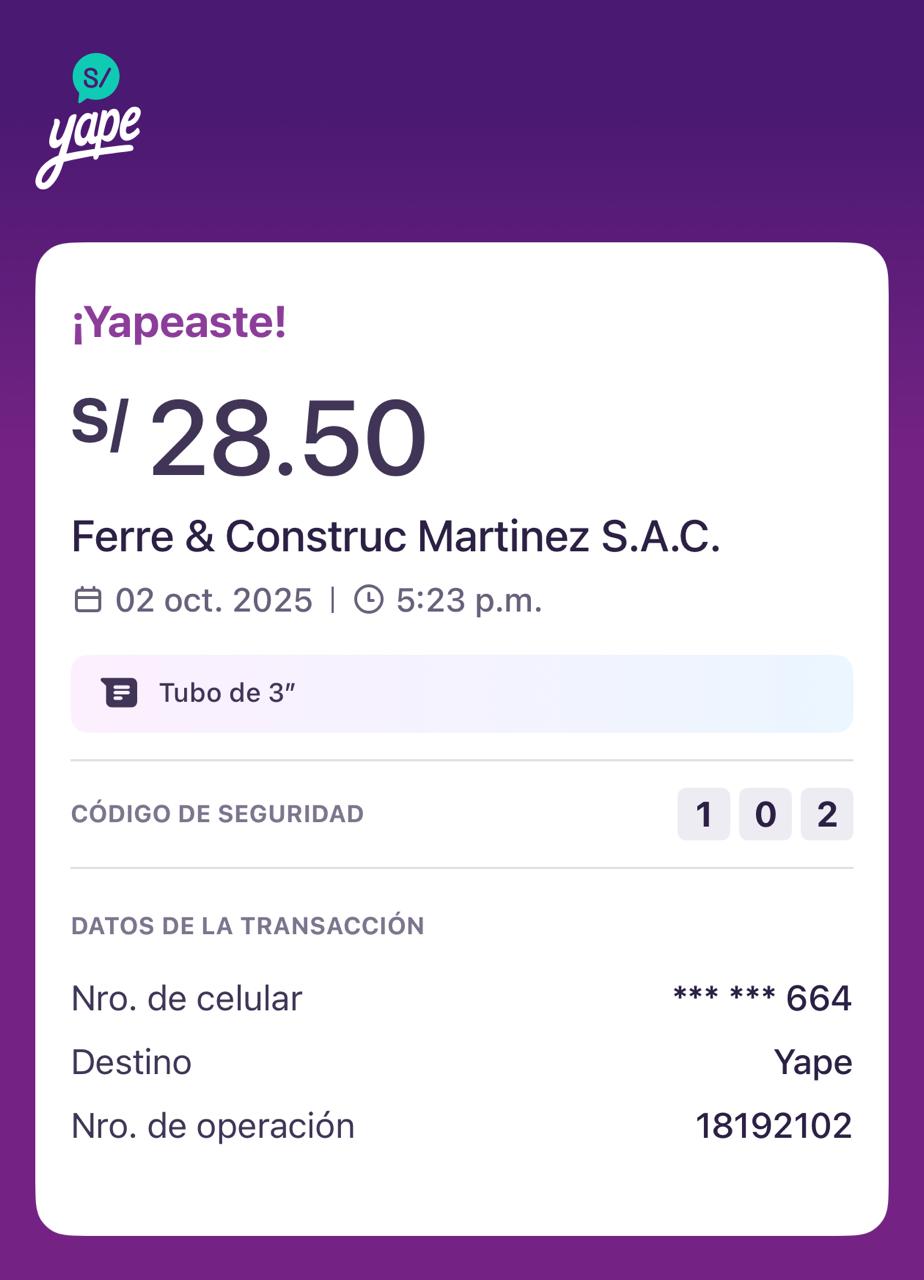Click the clock icon beside the time
The width and height of the screenshot is (924, 1280).
(x=369, y=600)
